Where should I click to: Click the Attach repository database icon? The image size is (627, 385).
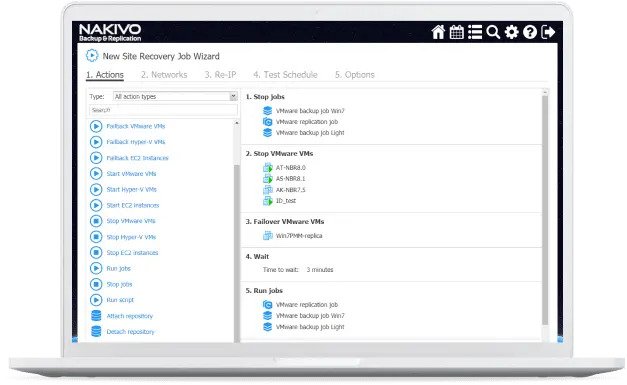[96, 316]
